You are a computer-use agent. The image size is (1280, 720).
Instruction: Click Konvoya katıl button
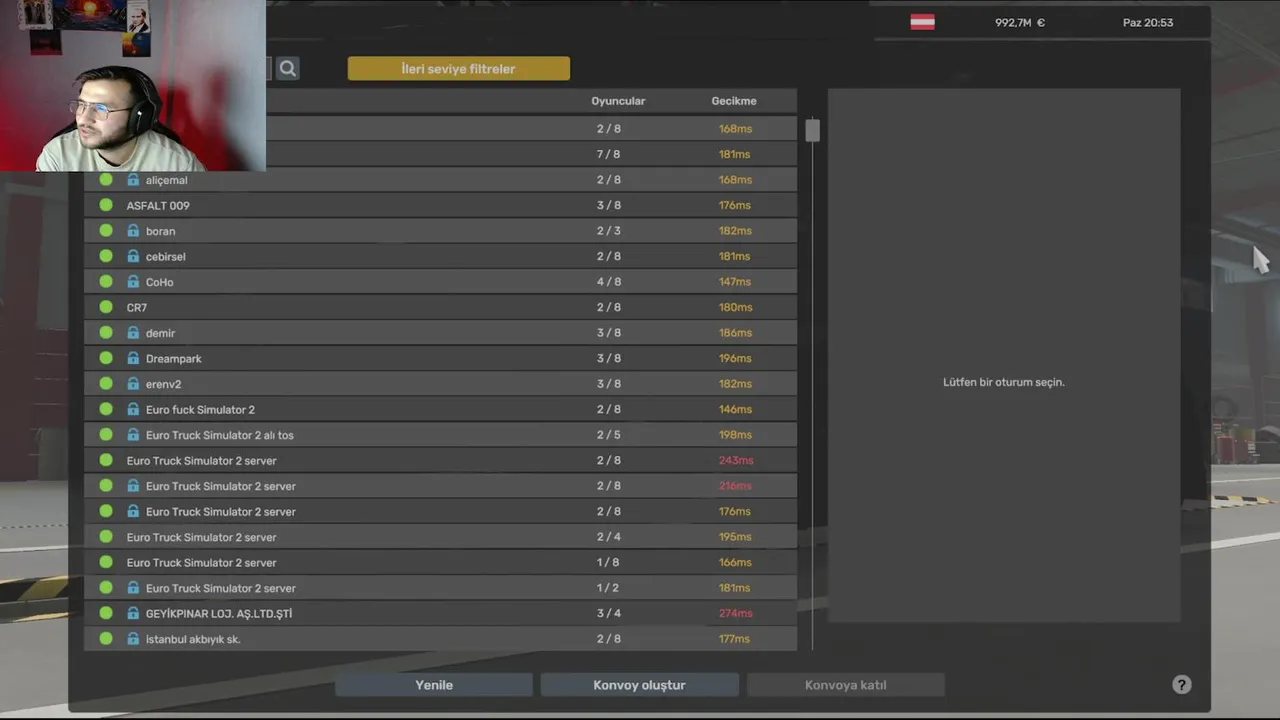pyautogui.click(x=846, y=685)
